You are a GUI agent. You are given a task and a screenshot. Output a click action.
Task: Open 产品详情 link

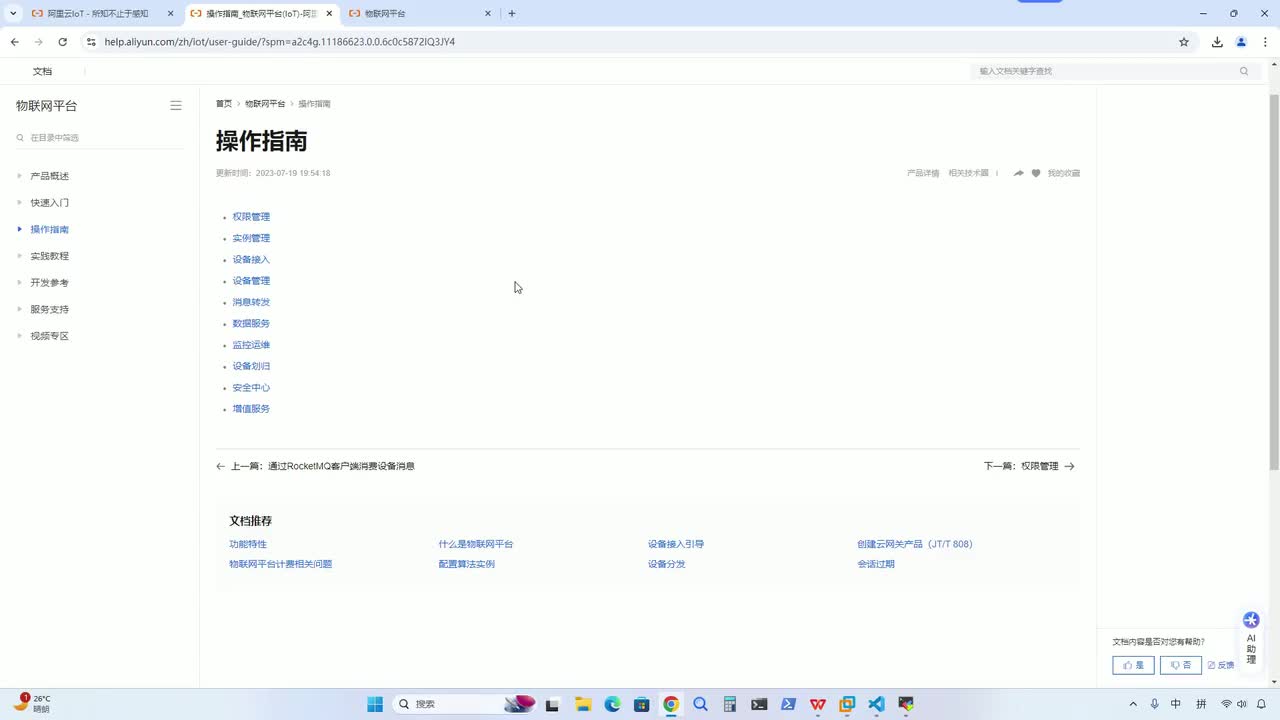point(923,173)
